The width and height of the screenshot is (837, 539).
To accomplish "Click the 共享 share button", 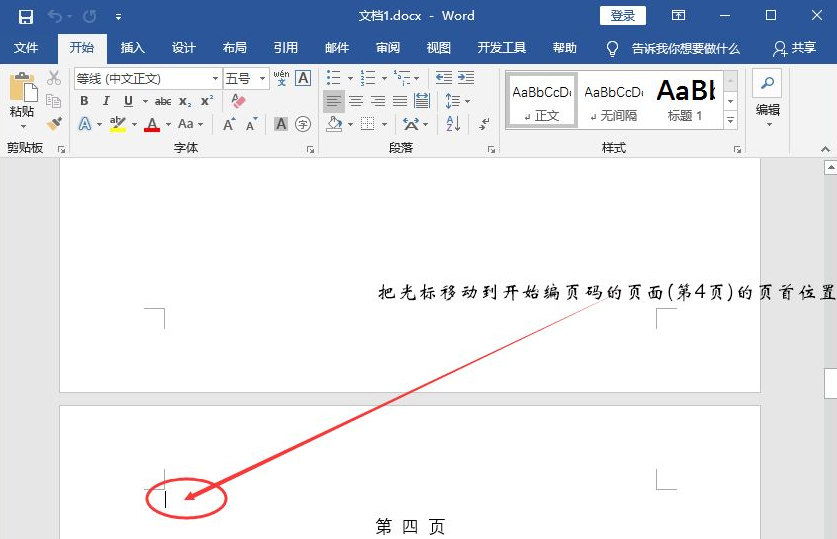I will click(795, 48).
